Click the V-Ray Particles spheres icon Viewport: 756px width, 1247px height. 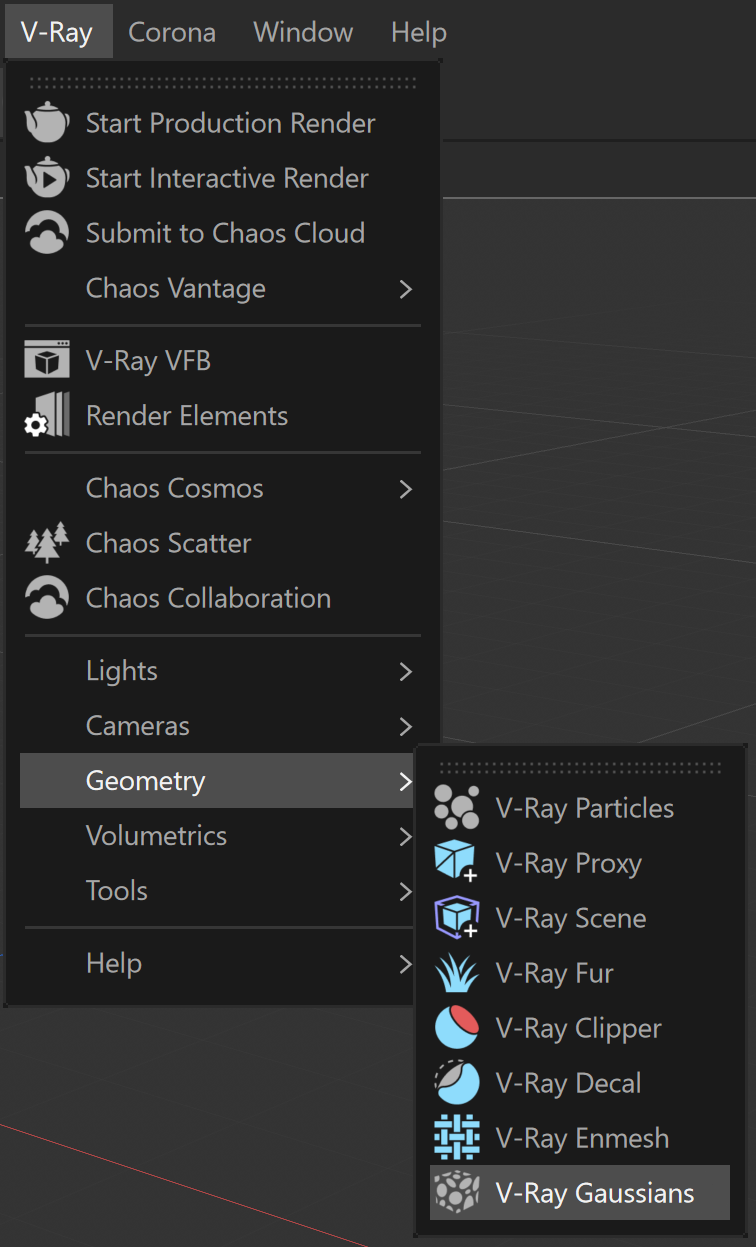pos(457,808)
